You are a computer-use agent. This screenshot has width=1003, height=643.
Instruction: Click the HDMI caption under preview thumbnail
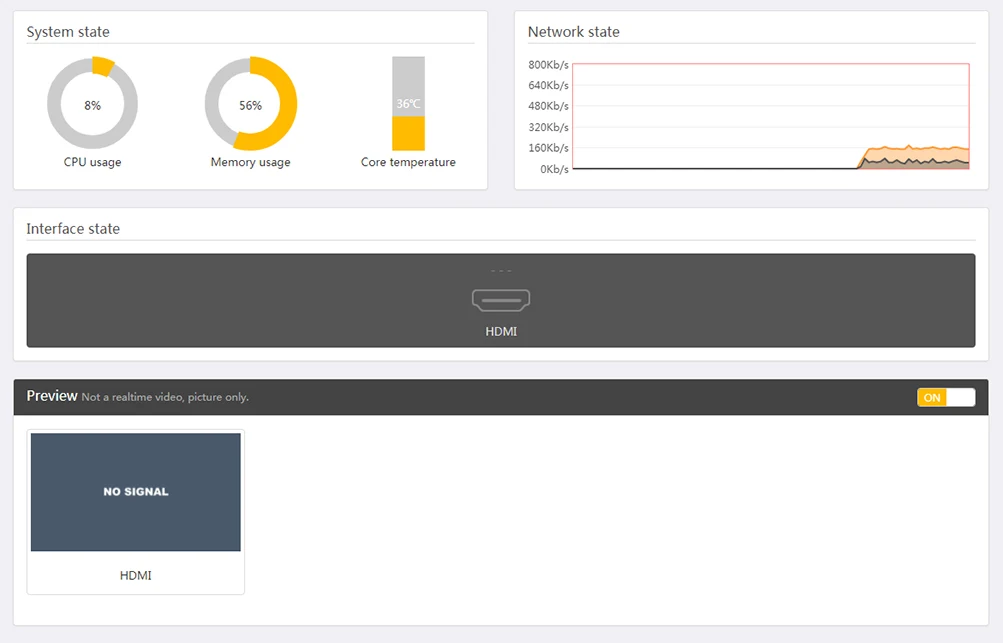[x=136, y=576]
